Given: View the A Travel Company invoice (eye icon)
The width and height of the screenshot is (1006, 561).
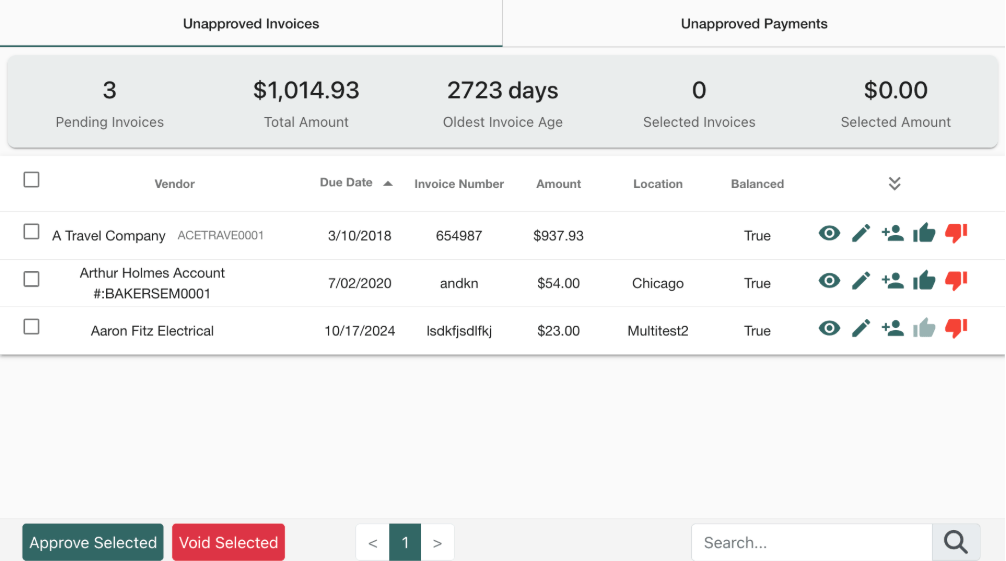Looking at the screenshot, I should (x=829, y=234).
